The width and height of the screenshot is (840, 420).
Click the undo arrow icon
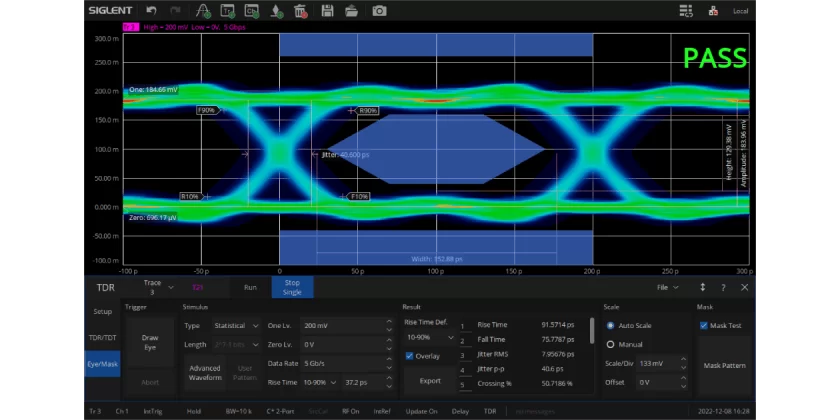coord(151,11)
